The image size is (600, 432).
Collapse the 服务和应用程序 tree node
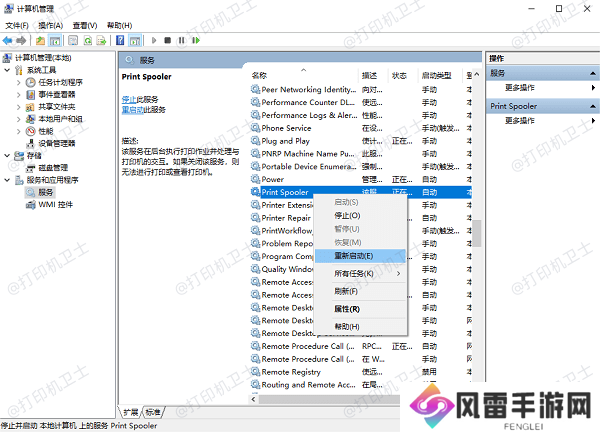pyautogui.click(x=8, y=180)
